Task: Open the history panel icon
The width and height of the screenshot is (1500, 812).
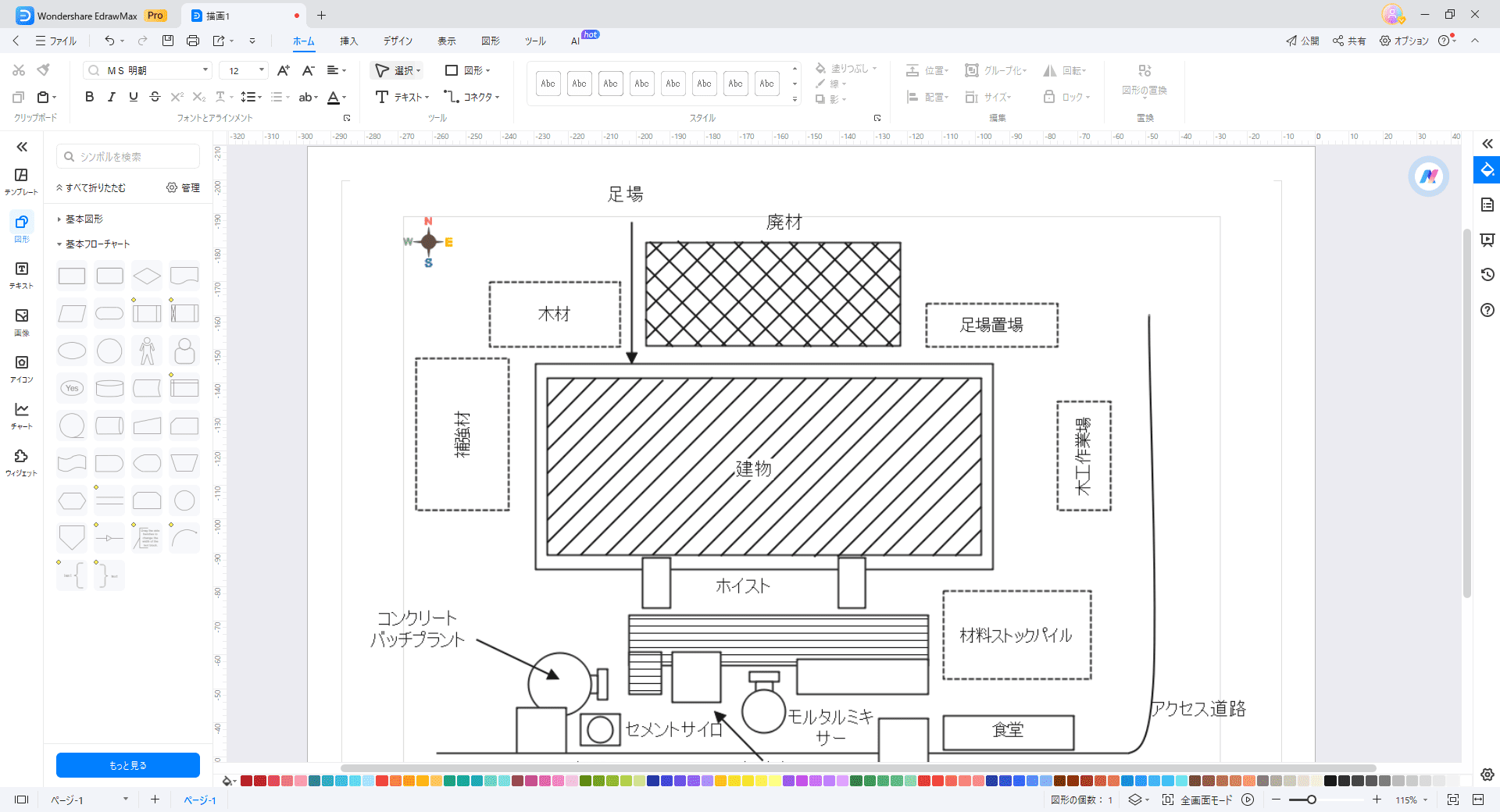Action: [1487, 275]
